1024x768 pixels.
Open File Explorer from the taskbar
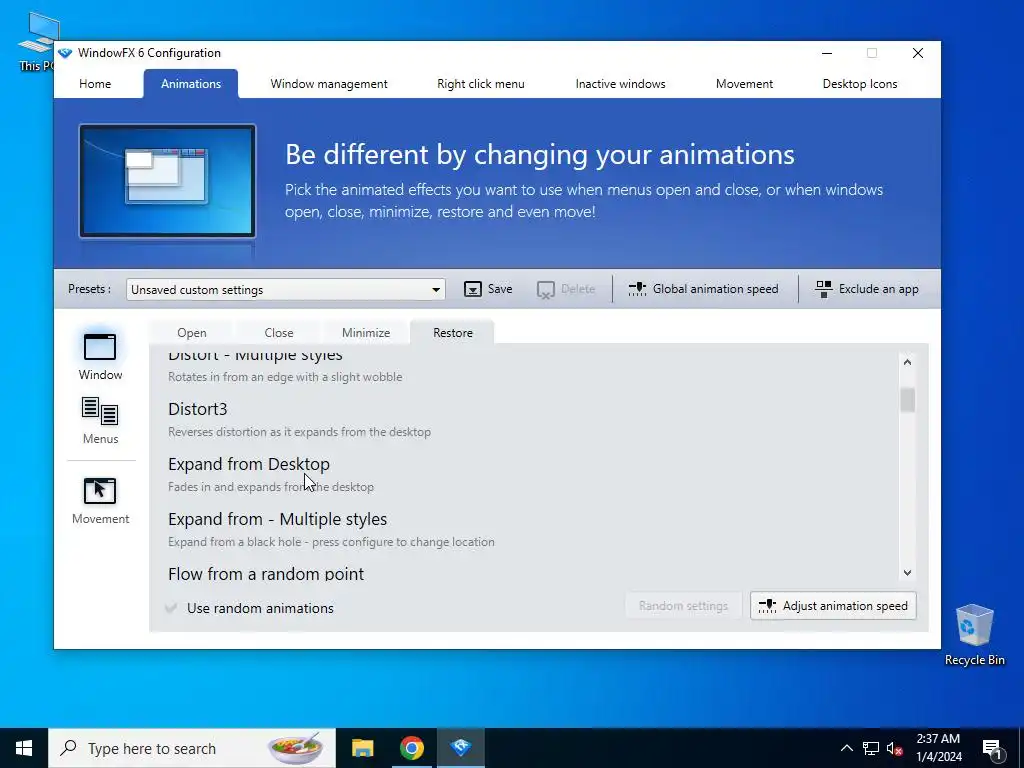[x=362, y=748]
